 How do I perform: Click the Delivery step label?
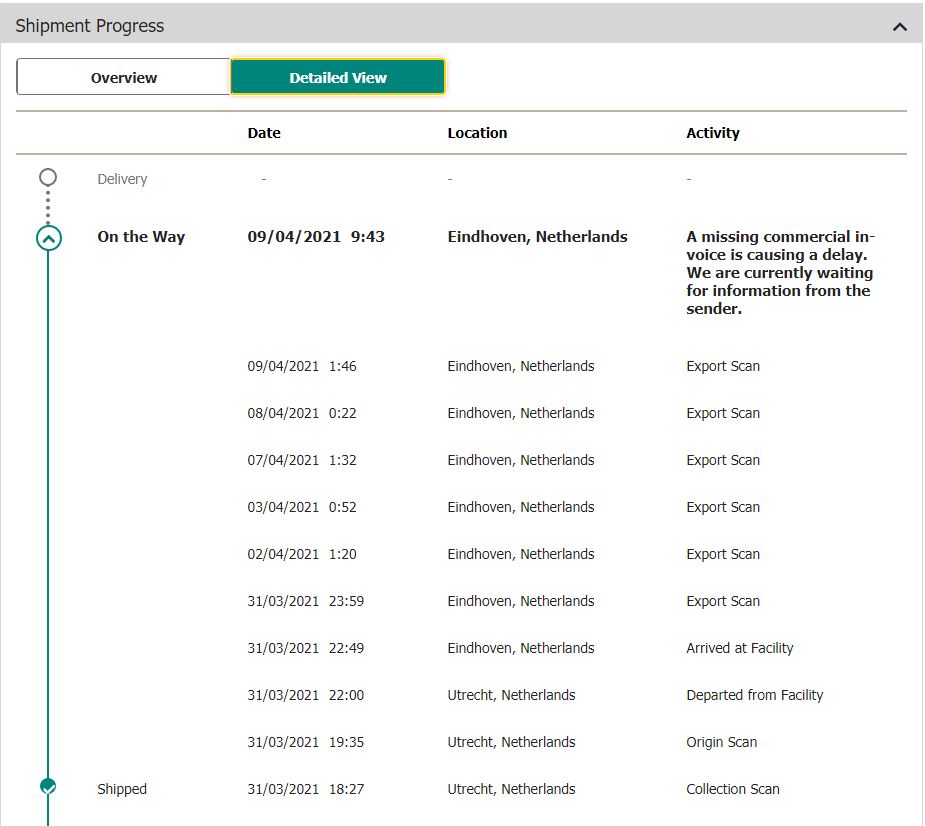click(122, 179)
